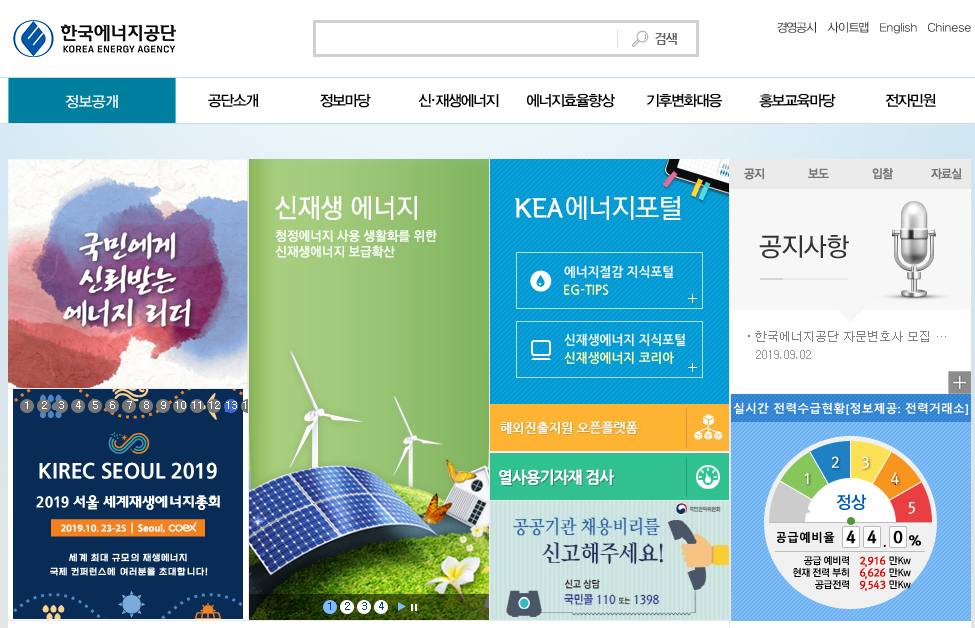The height and width of the screenshot is (628, 975).
Task: Select the 보도 tab
Action: click(818, 173)
